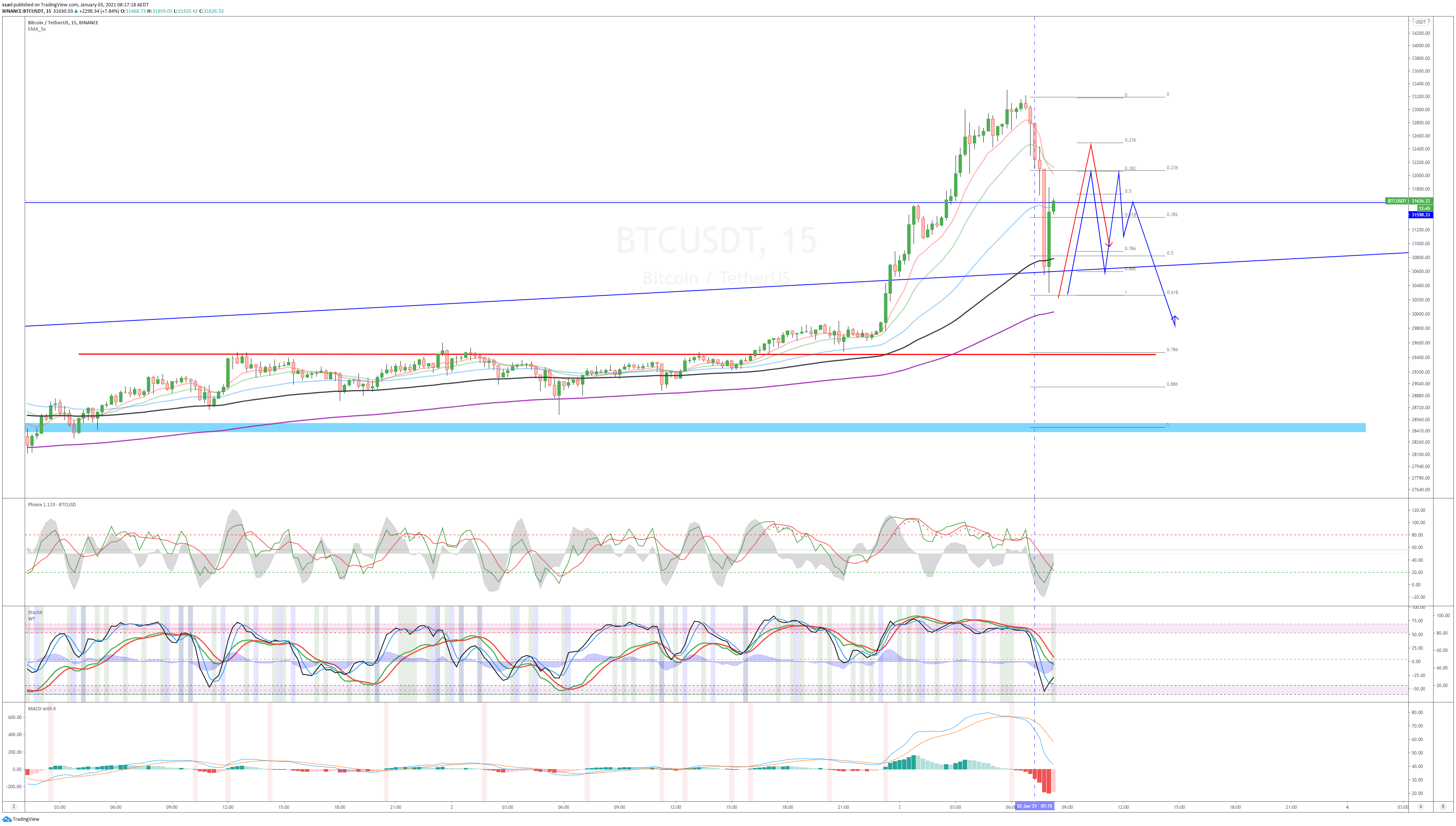Open the USDT currency selector on price axis
The height and width of the screenshot is (826, 1456).
click(1420, 22)
